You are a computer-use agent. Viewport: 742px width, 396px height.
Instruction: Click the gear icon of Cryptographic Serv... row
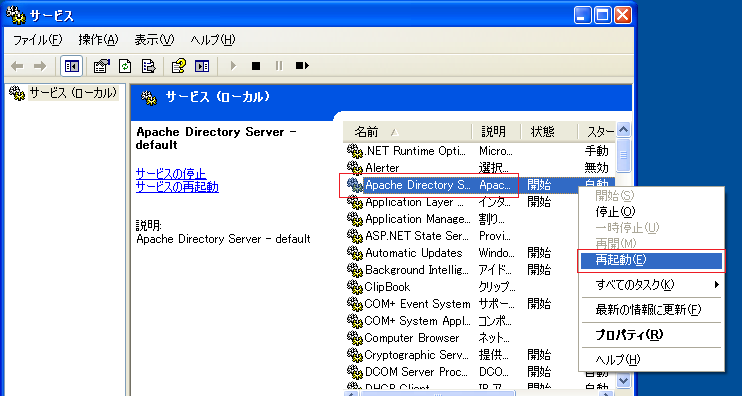pos(354,355)
